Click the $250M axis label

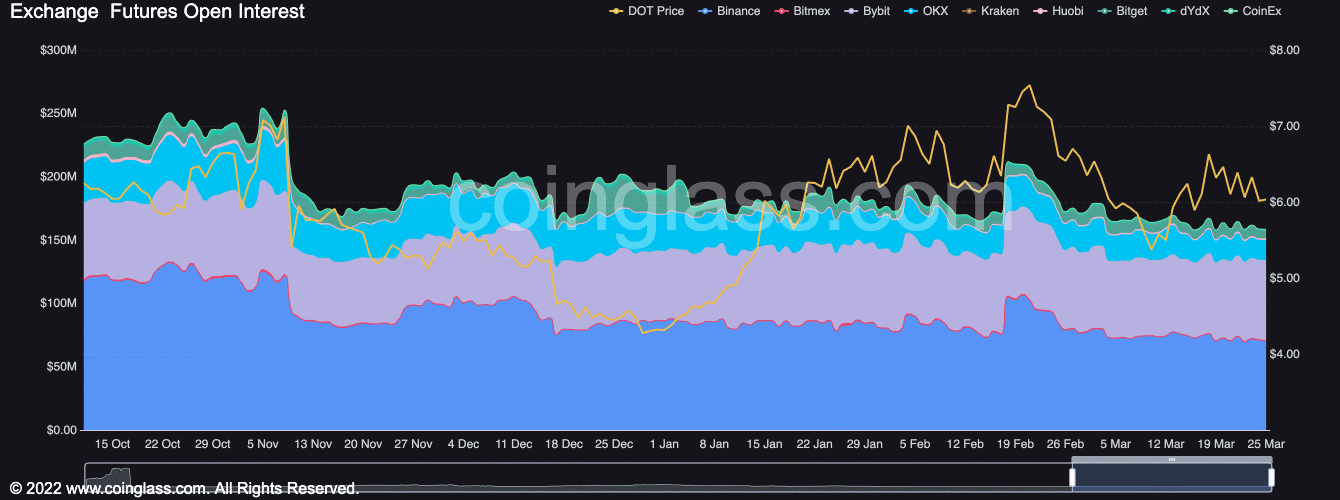[57, 113]
